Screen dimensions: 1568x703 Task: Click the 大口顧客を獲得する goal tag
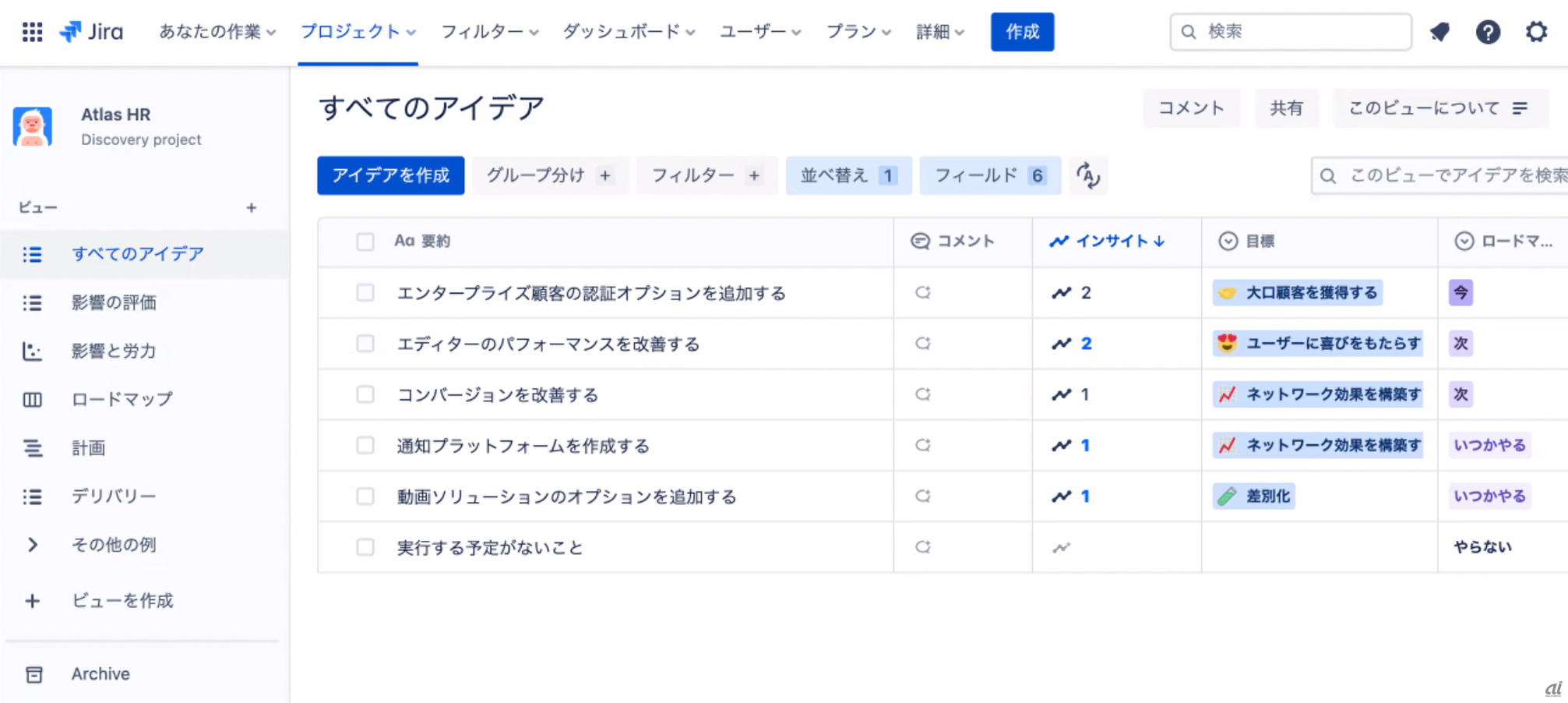pyautogui.click(x=1298, y=293)
